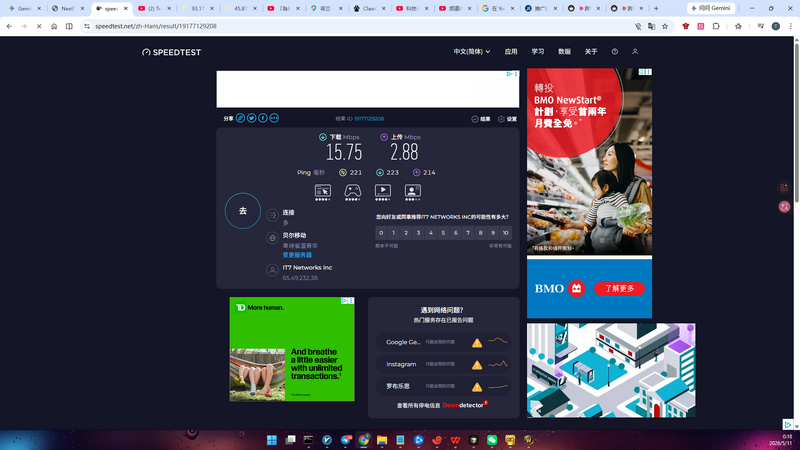Open the 结果 results button
The height and width of the screenshot is (450, 800).
tap(481, 119)
